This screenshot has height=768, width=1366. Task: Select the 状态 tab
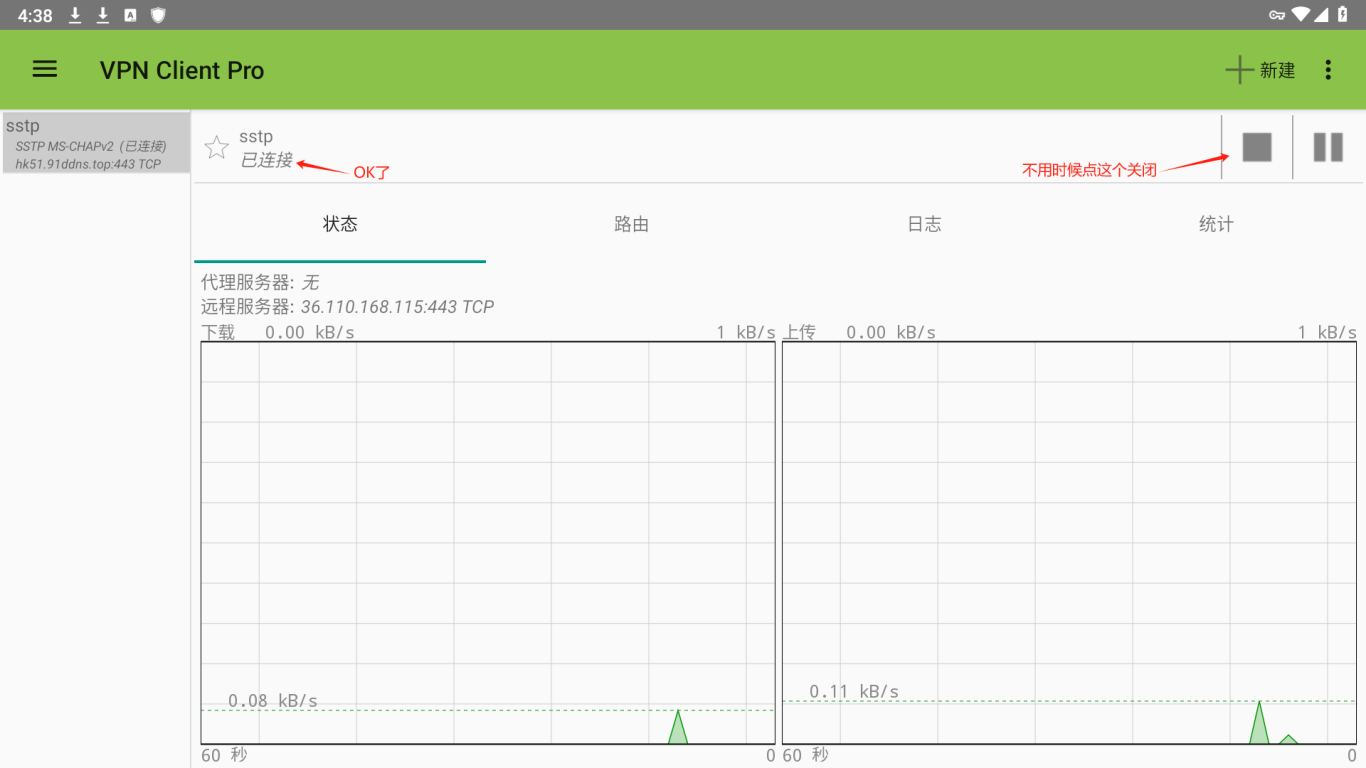coord(340,224)
